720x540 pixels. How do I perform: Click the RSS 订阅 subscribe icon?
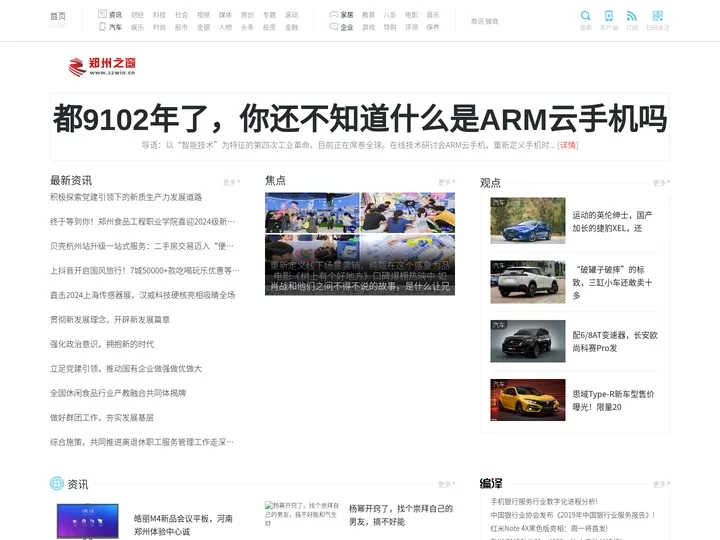(632, 16)
